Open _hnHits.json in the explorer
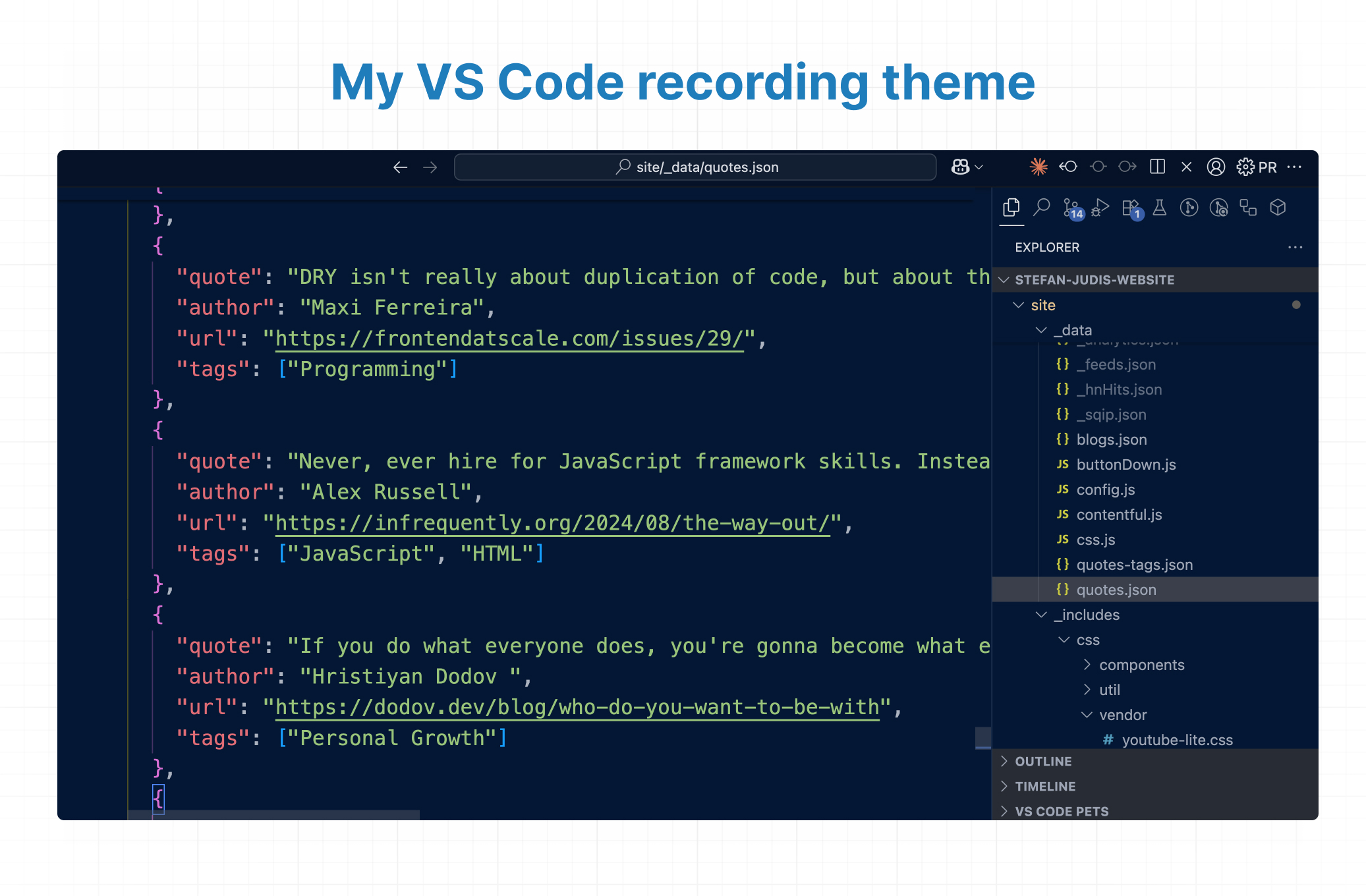Image resolution: width=1366 pixels, height=896 pixels. click(x=1155, y=389)
